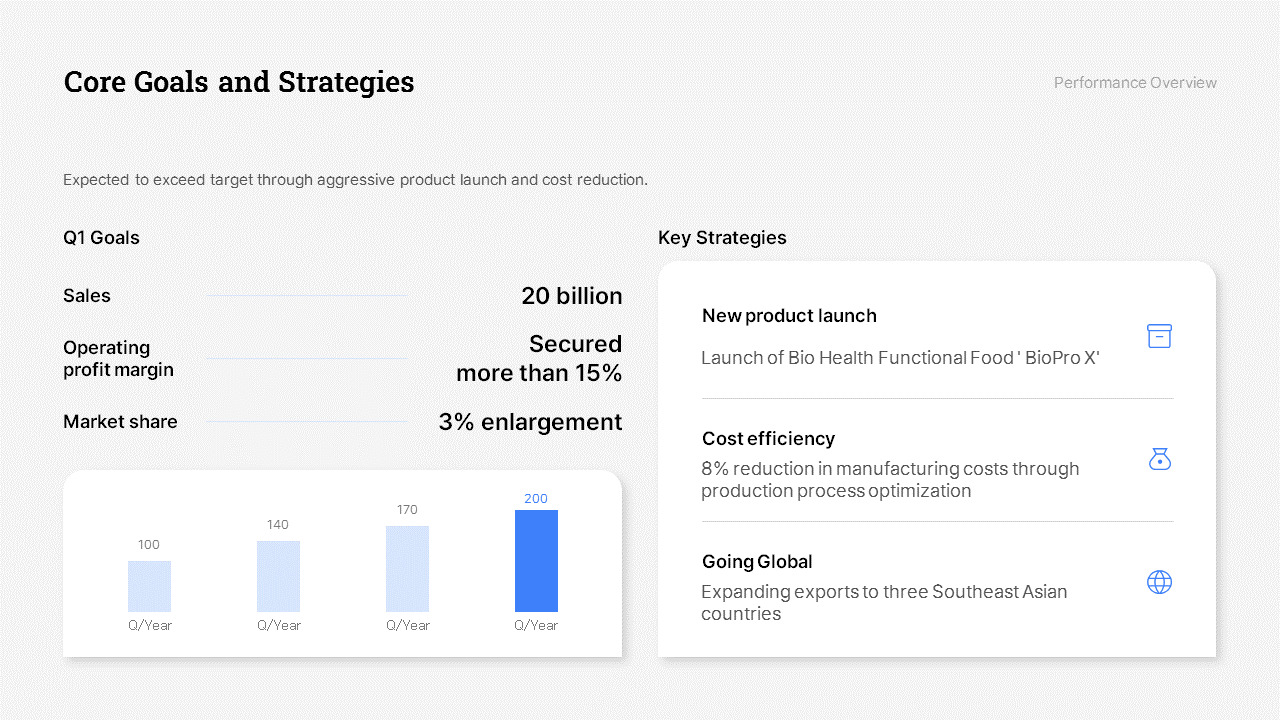This screenshot has height=720, width=1280.
Task: Click the Core Goals and Strategies title
Action: tap(239, 82)
